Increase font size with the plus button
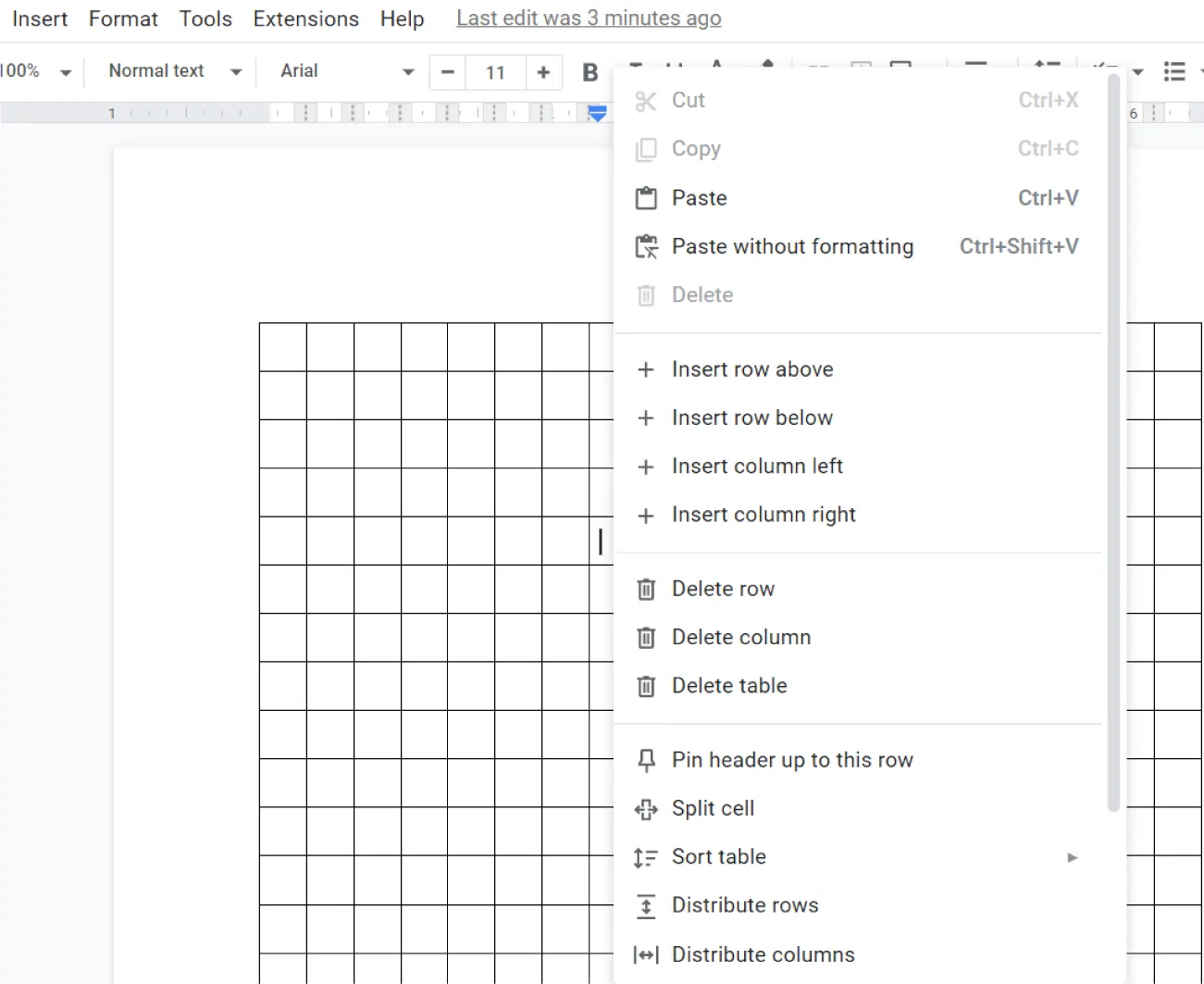The image size is (1204, 984). pyautogui.click(x=544, y=71)
